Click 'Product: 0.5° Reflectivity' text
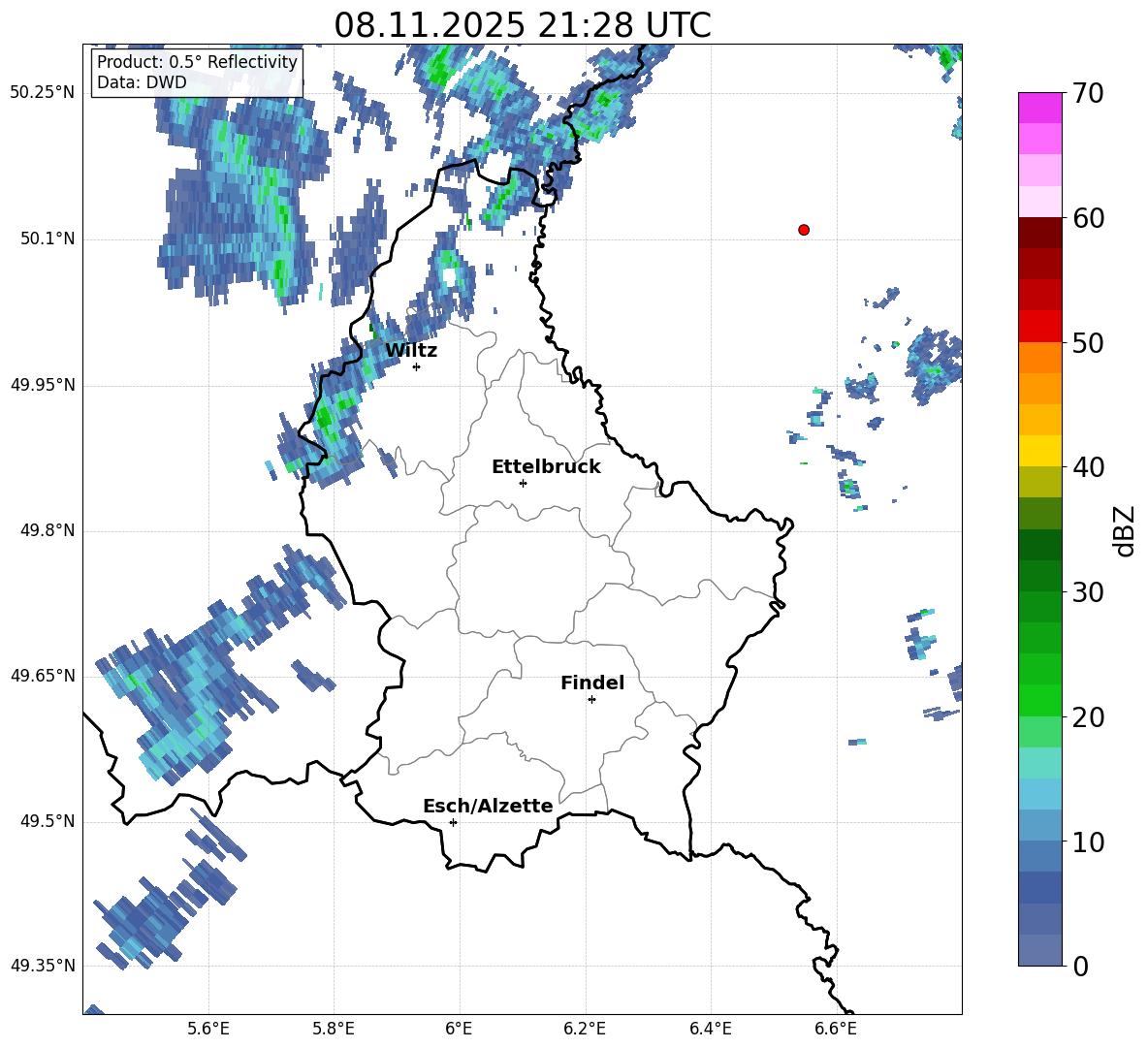1148x1048 pixels. point(197,62)
